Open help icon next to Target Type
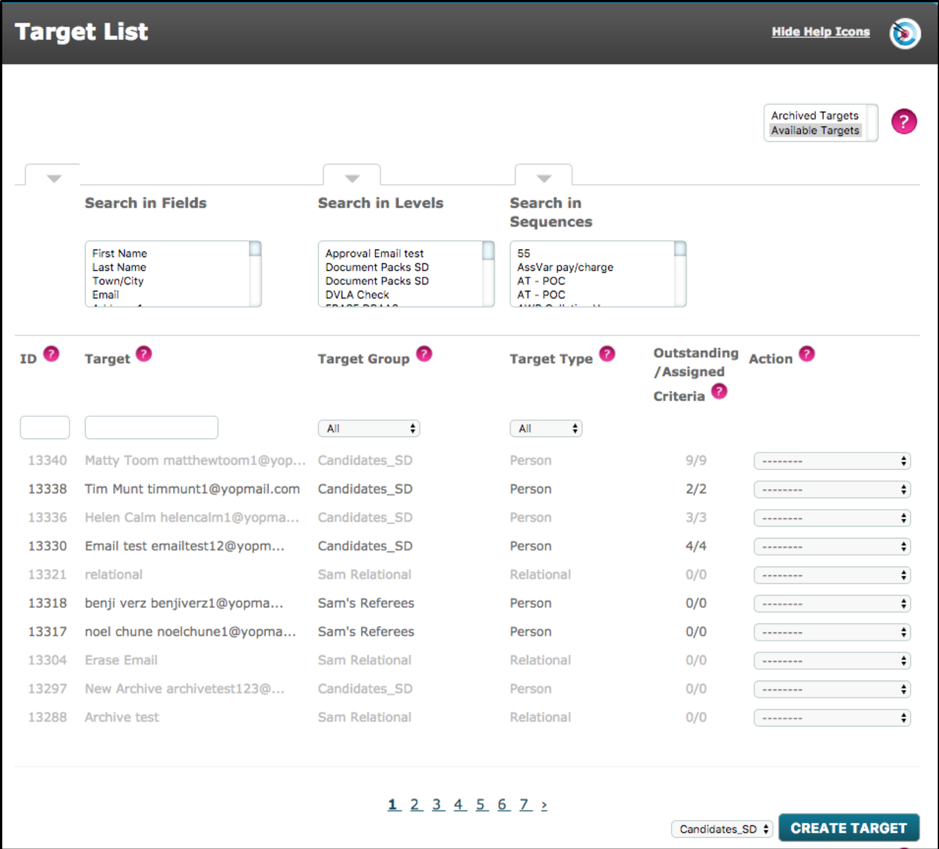 point(607,354)
